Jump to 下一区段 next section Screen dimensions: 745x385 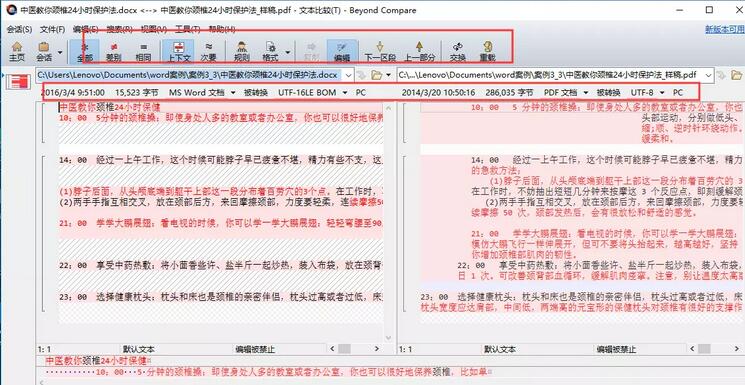[x=380, y=52]
